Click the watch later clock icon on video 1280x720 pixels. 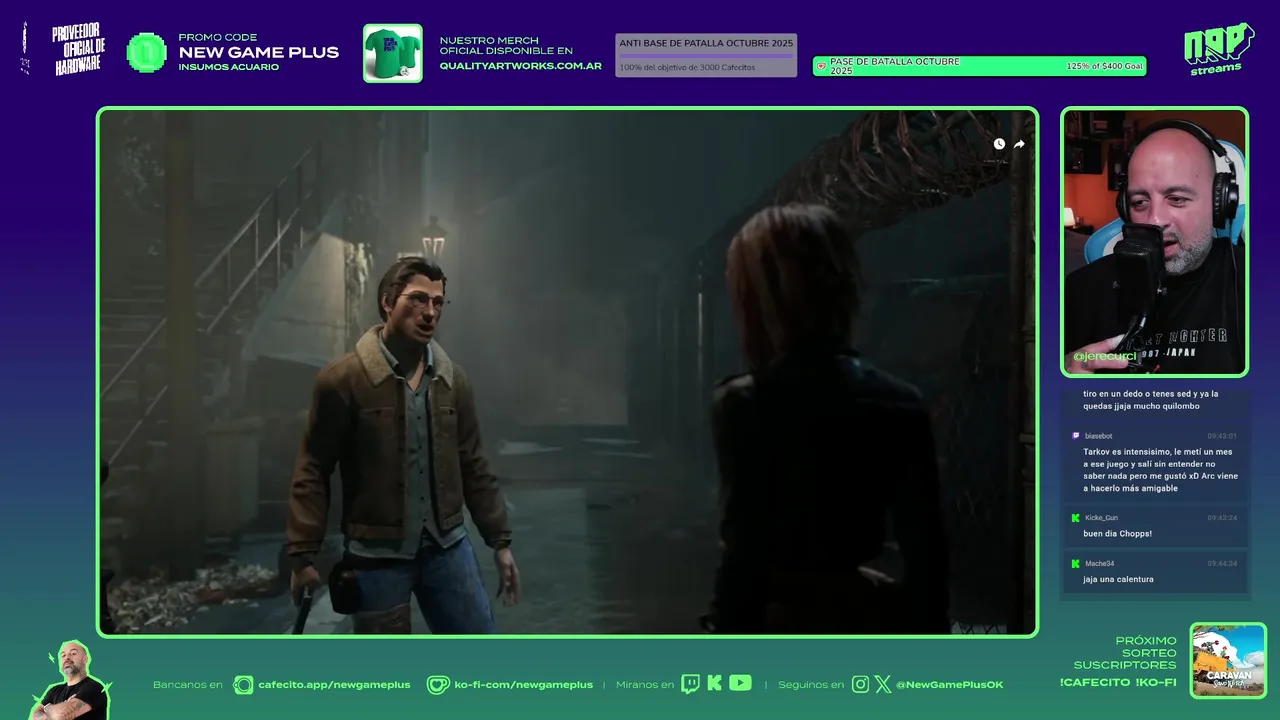[x=999, y=144]
